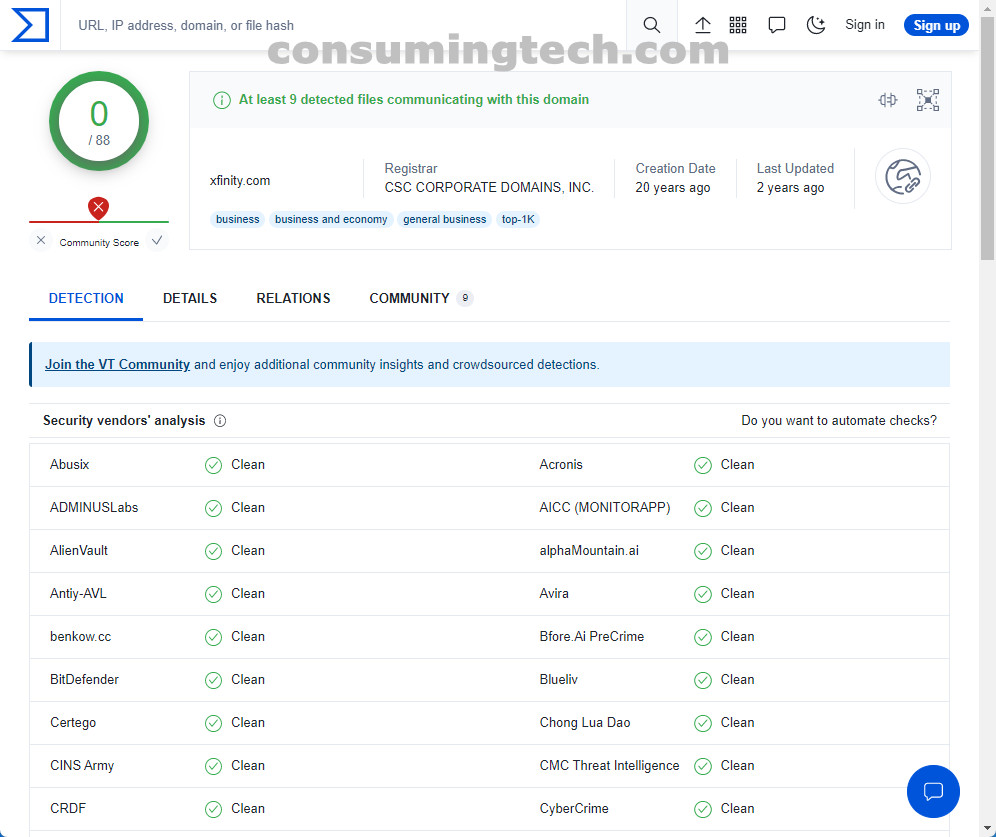
Task: Click CSC CORPORATE DOMAINS, INC. registrar text
Action: point(489,187)
